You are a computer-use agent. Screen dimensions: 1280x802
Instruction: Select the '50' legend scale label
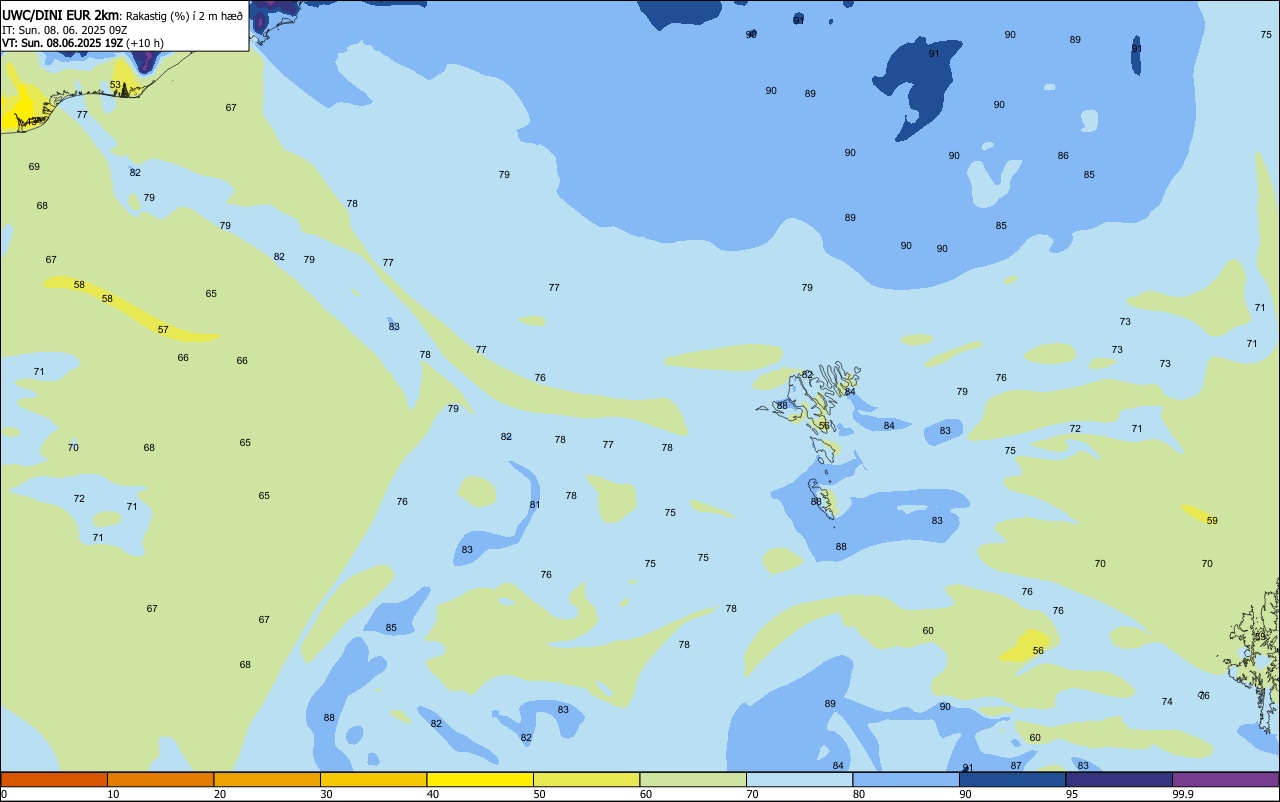[x=539, y=794]
